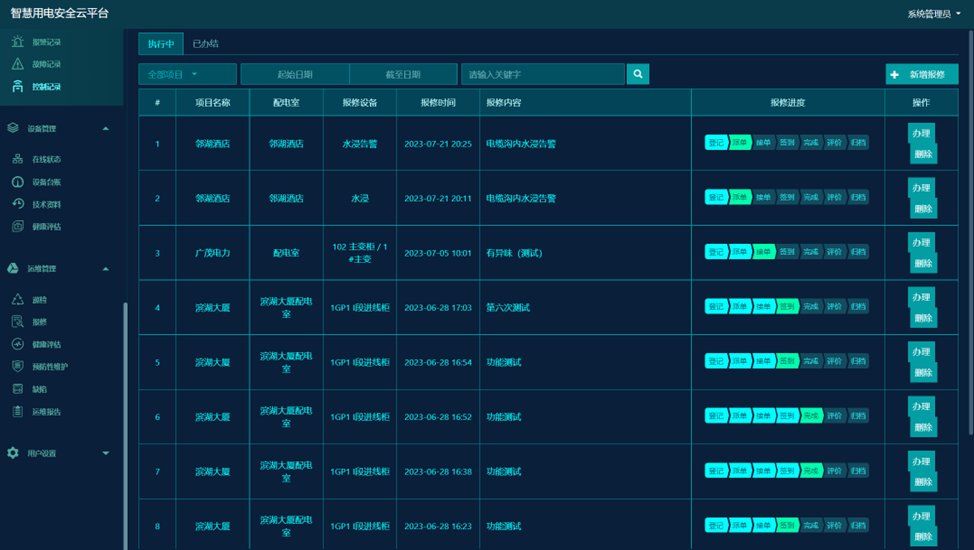The height and width of the screenshot is (550, 974).
Task: Click the 配电室 column header
Action: pyautogui.click(x=286, y=103)
